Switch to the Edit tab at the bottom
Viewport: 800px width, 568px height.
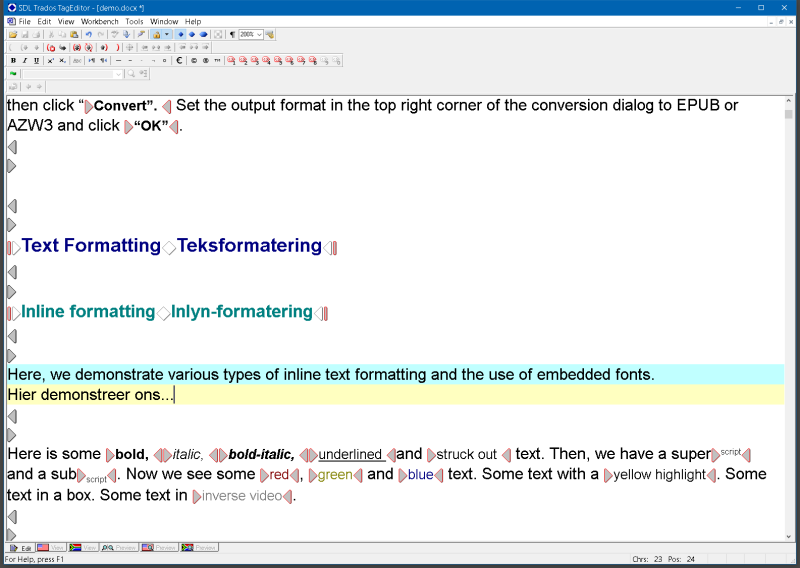20,548
